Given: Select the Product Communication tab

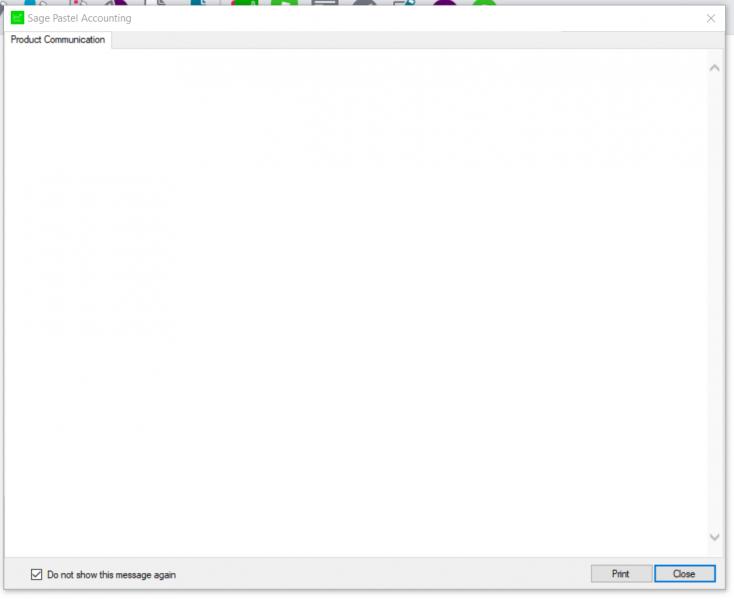Looking at the screenshot, I should [57, 40].
